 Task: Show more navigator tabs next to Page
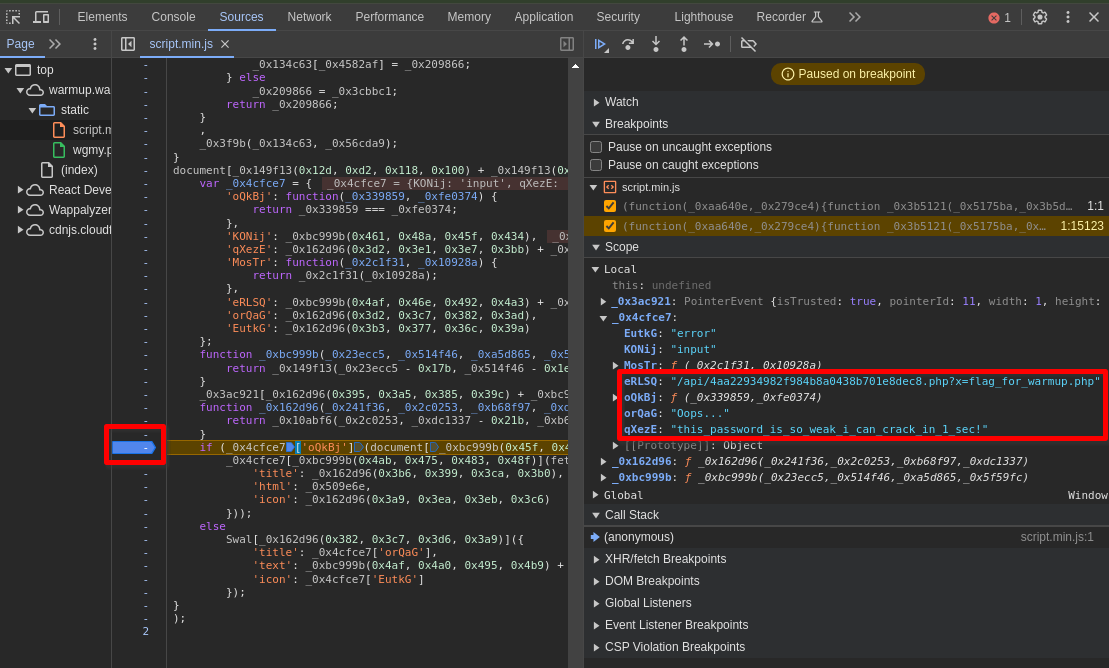coord(54,44)
